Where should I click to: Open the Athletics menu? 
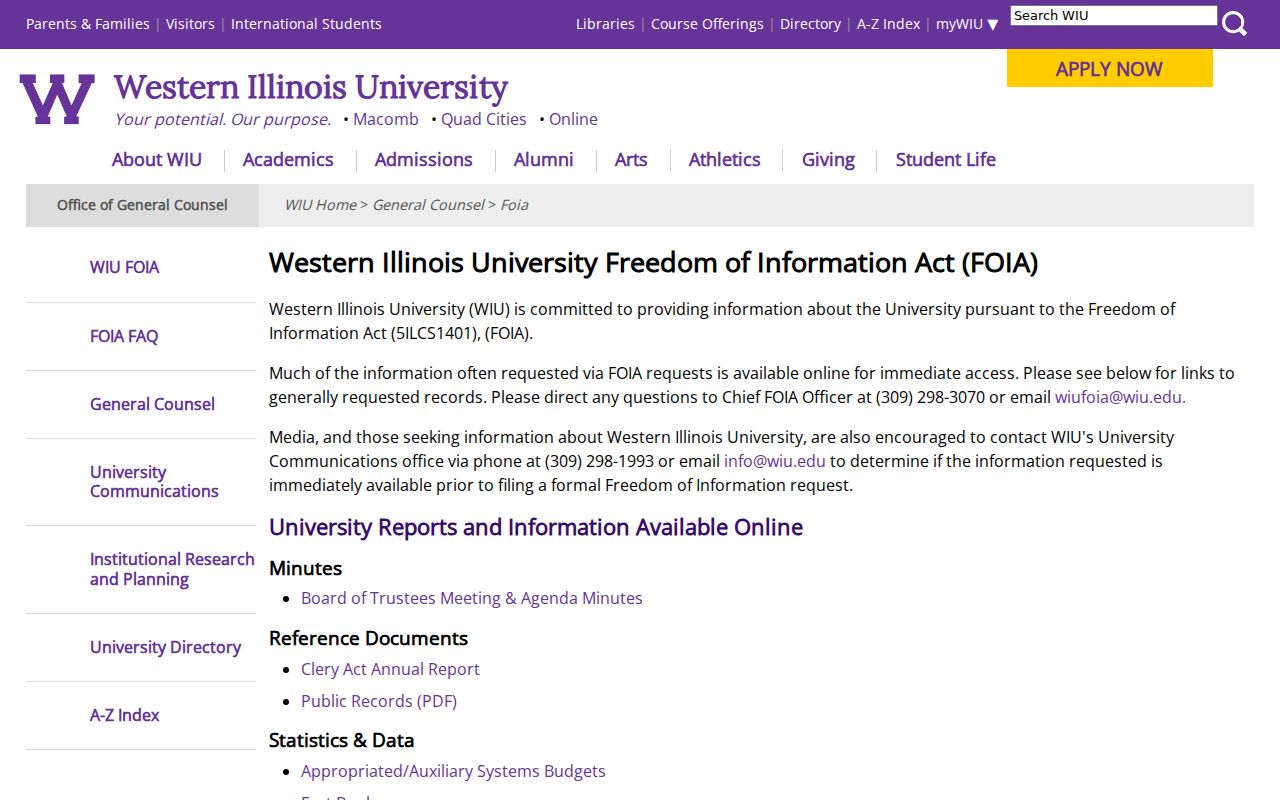tap(724, 160)
